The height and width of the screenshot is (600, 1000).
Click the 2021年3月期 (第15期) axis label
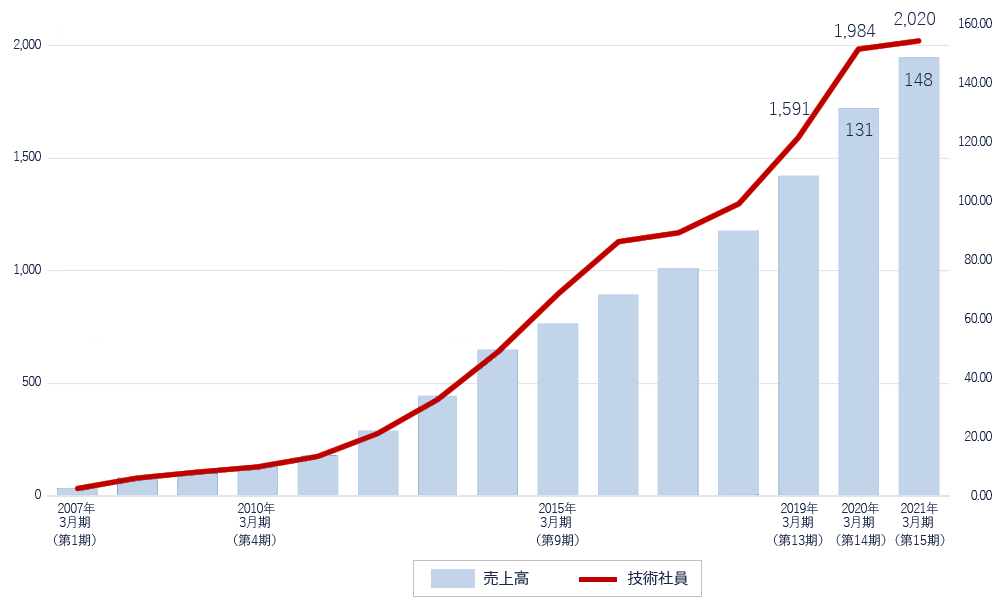(919, 524)
